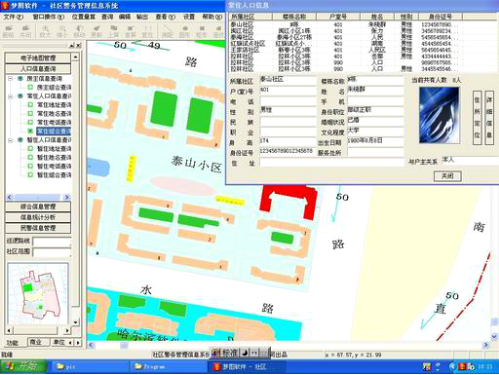Select the 放大 zoom-in toolbar icon
The image size is (499, 375).
45,31
